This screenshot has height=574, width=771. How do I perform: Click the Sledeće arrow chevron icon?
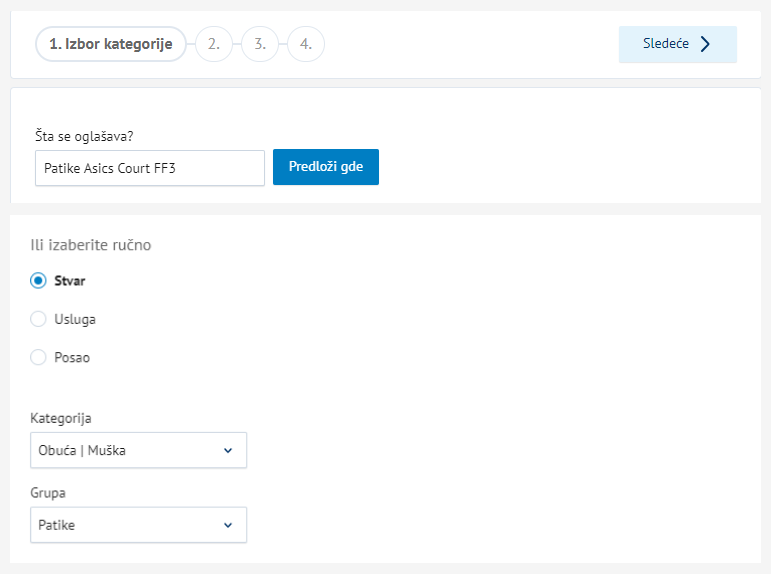pyautogui.click(x=705, y=44)
